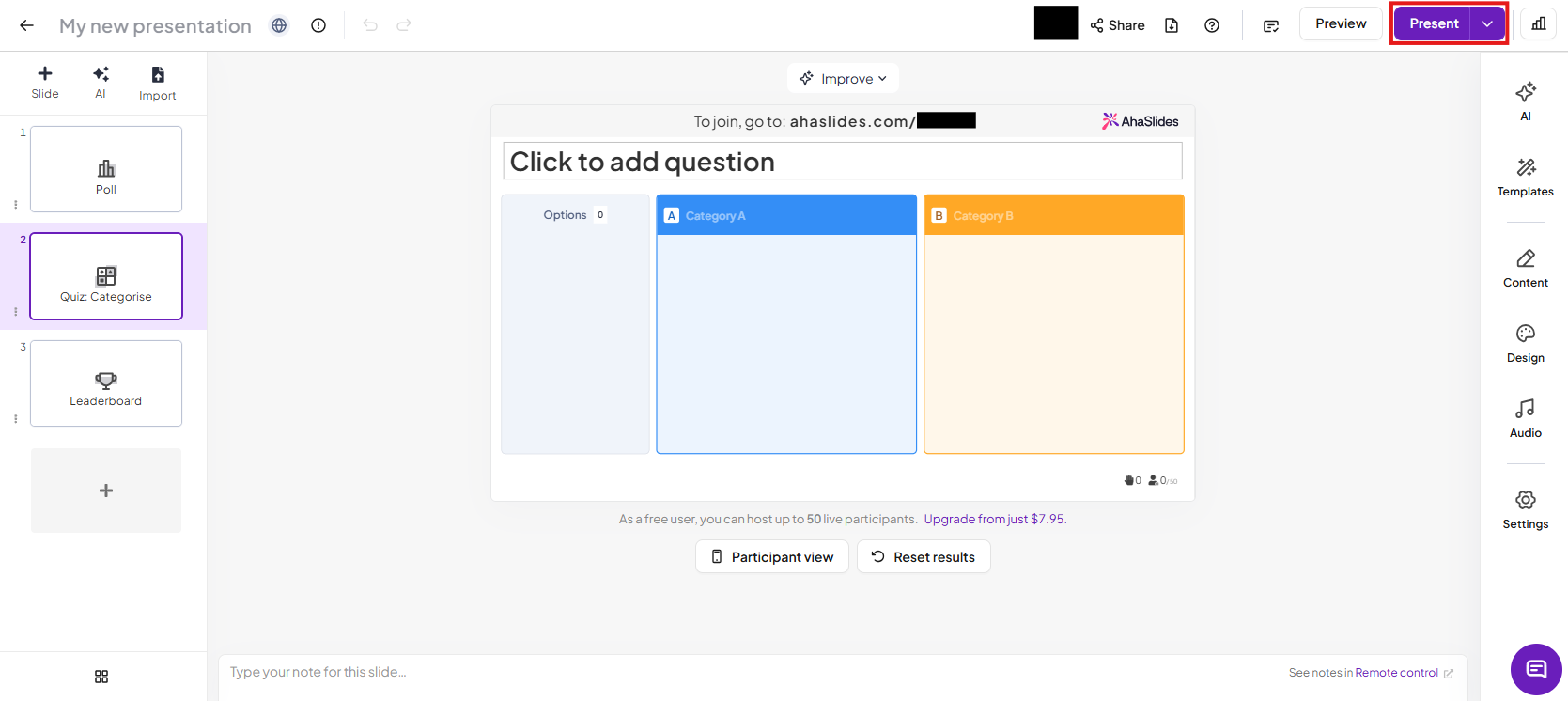Open the Share menu

(x=1117, y=25)
